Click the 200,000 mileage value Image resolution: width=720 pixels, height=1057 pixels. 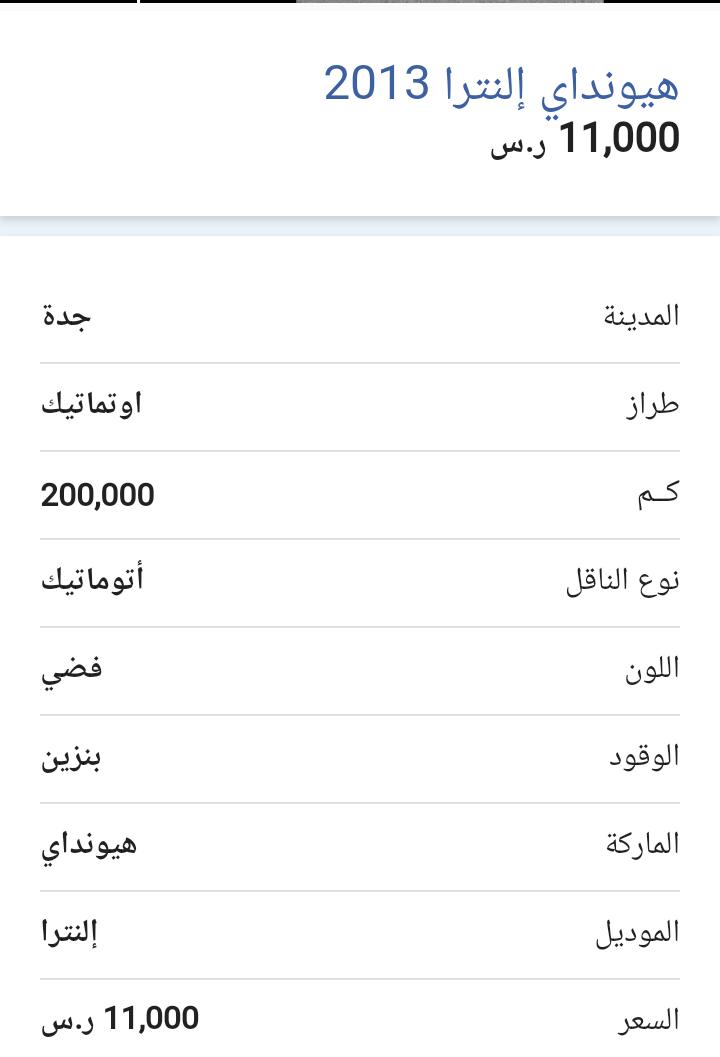[98, 495]
